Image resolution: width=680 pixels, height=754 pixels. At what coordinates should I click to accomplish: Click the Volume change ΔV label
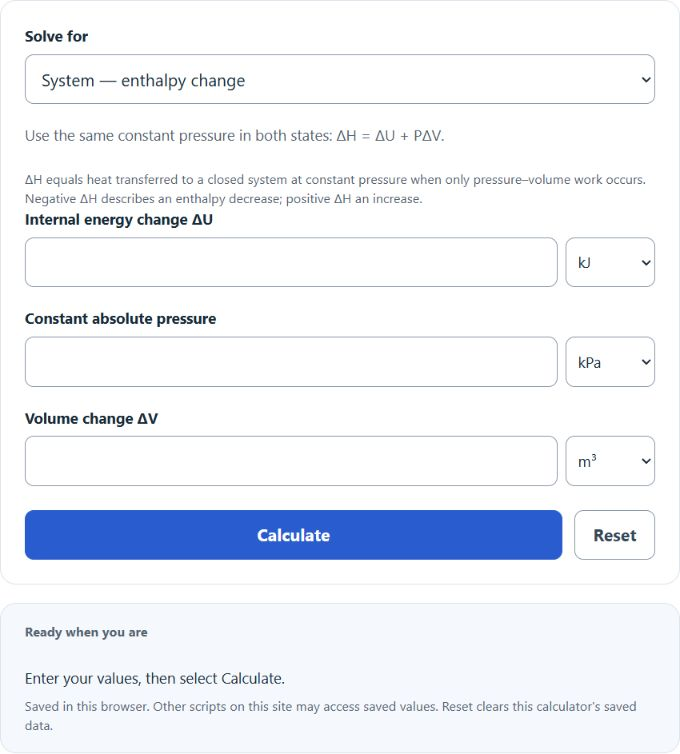pyautogui.click(x=91, y=418)
